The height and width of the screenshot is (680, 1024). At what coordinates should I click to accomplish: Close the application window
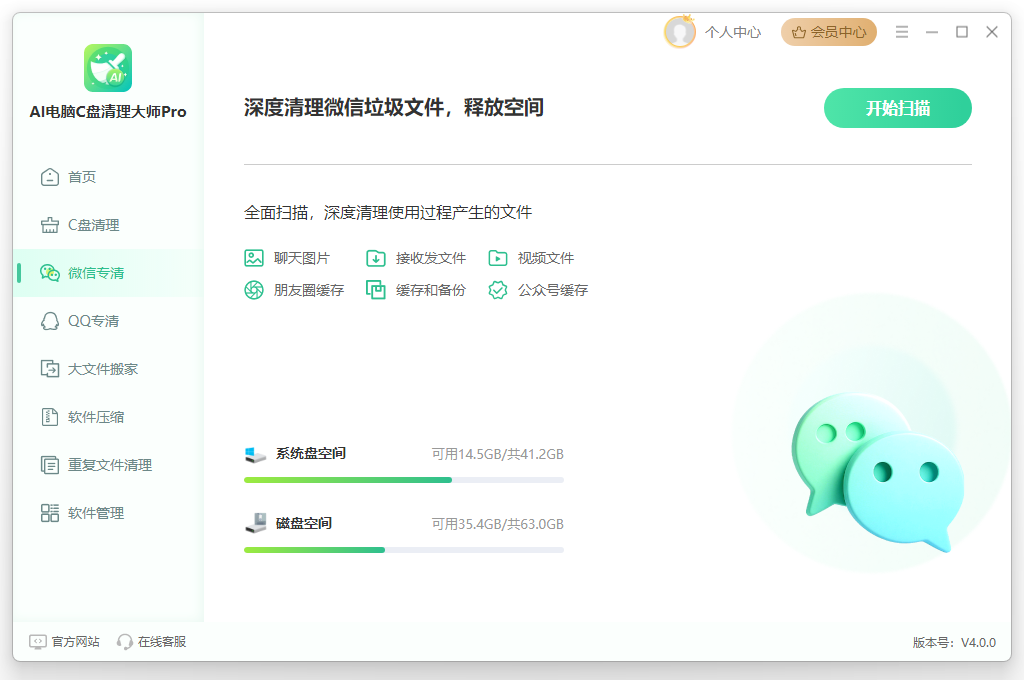click(992, 31)
